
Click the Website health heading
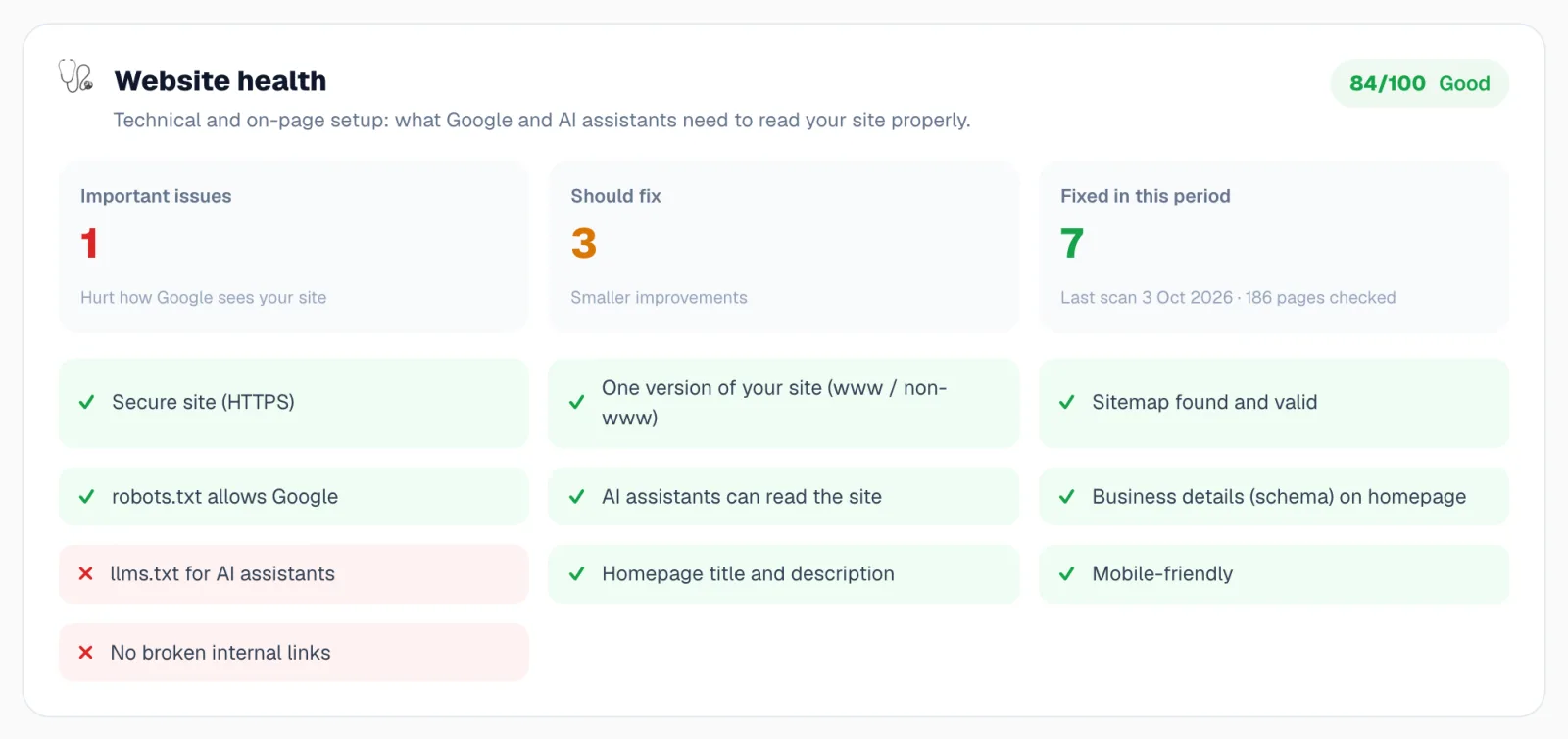(x=220, y=80)
